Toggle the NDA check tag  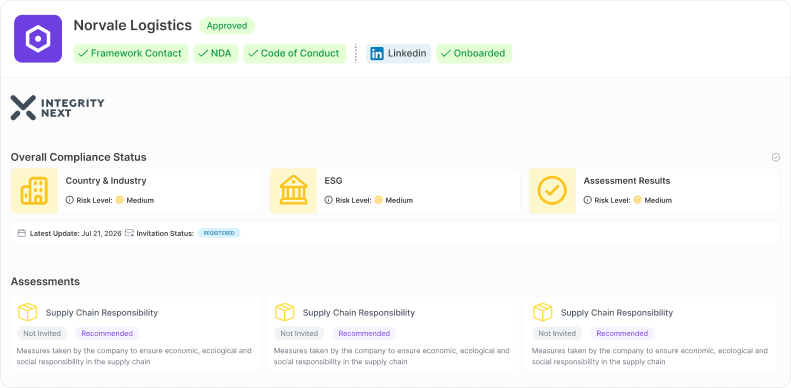coord(216,53)
